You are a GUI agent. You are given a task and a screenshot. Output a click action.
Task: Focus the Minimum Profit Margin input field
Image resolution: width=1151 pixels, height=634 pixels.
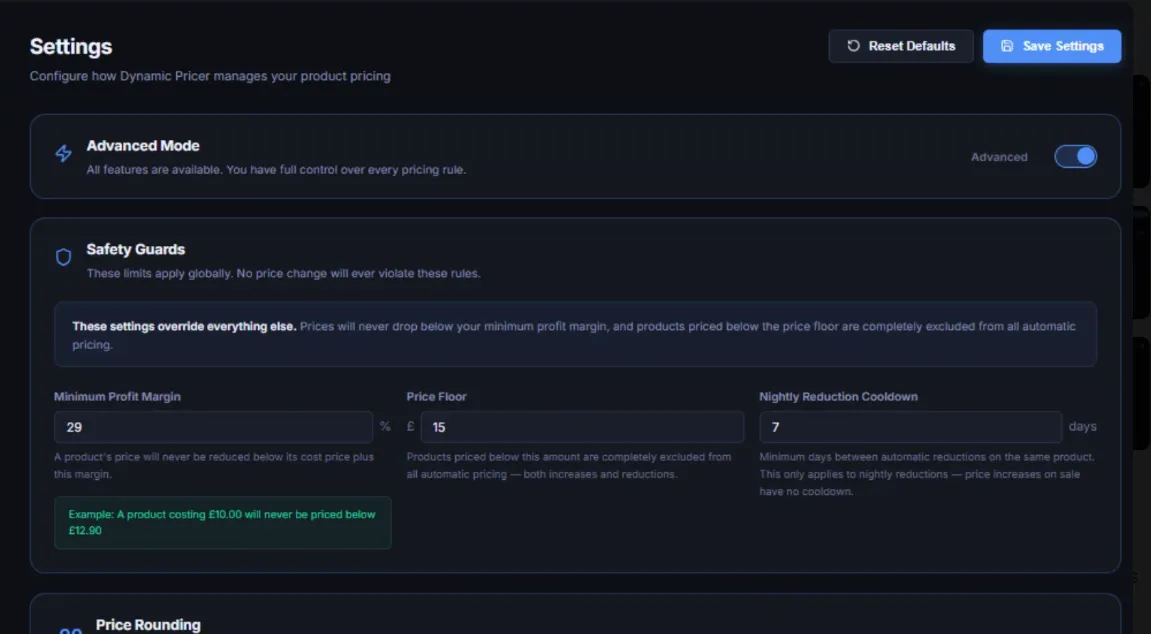(213, 427)
